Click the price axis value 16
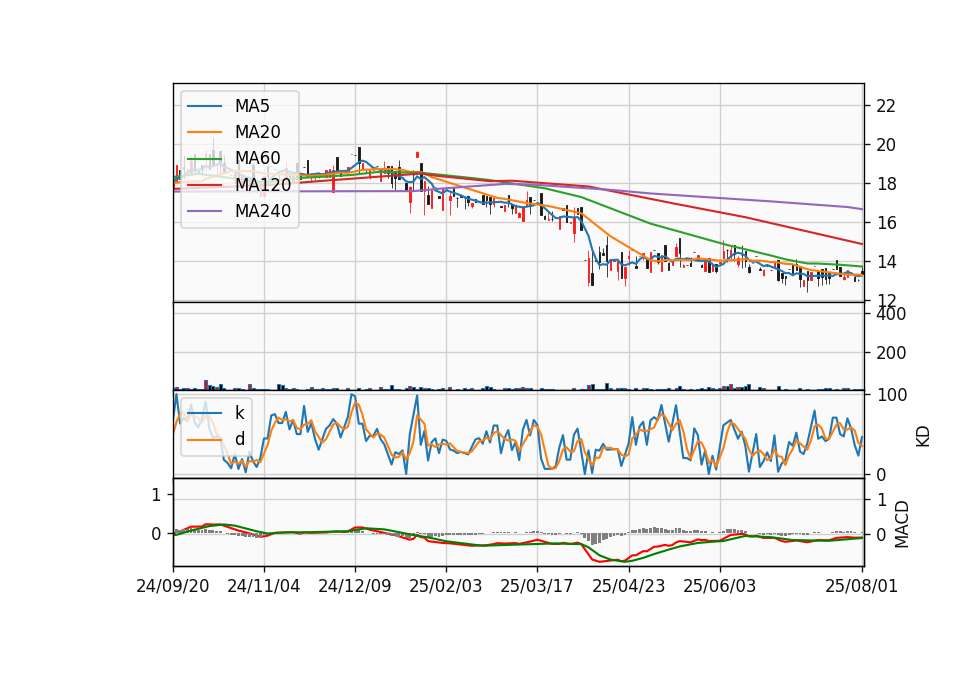The width and height of the screenshot is (960, 690). (886, 223)
